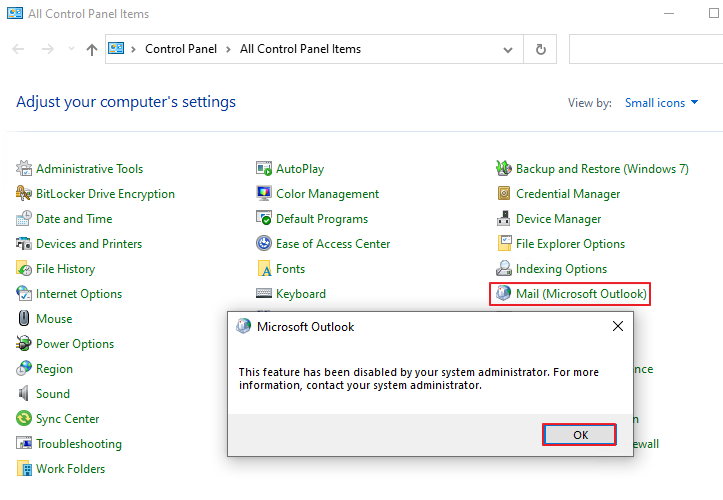Click the Control Panel breadcrumb
The image size is (723, 500).
point(181,49)
